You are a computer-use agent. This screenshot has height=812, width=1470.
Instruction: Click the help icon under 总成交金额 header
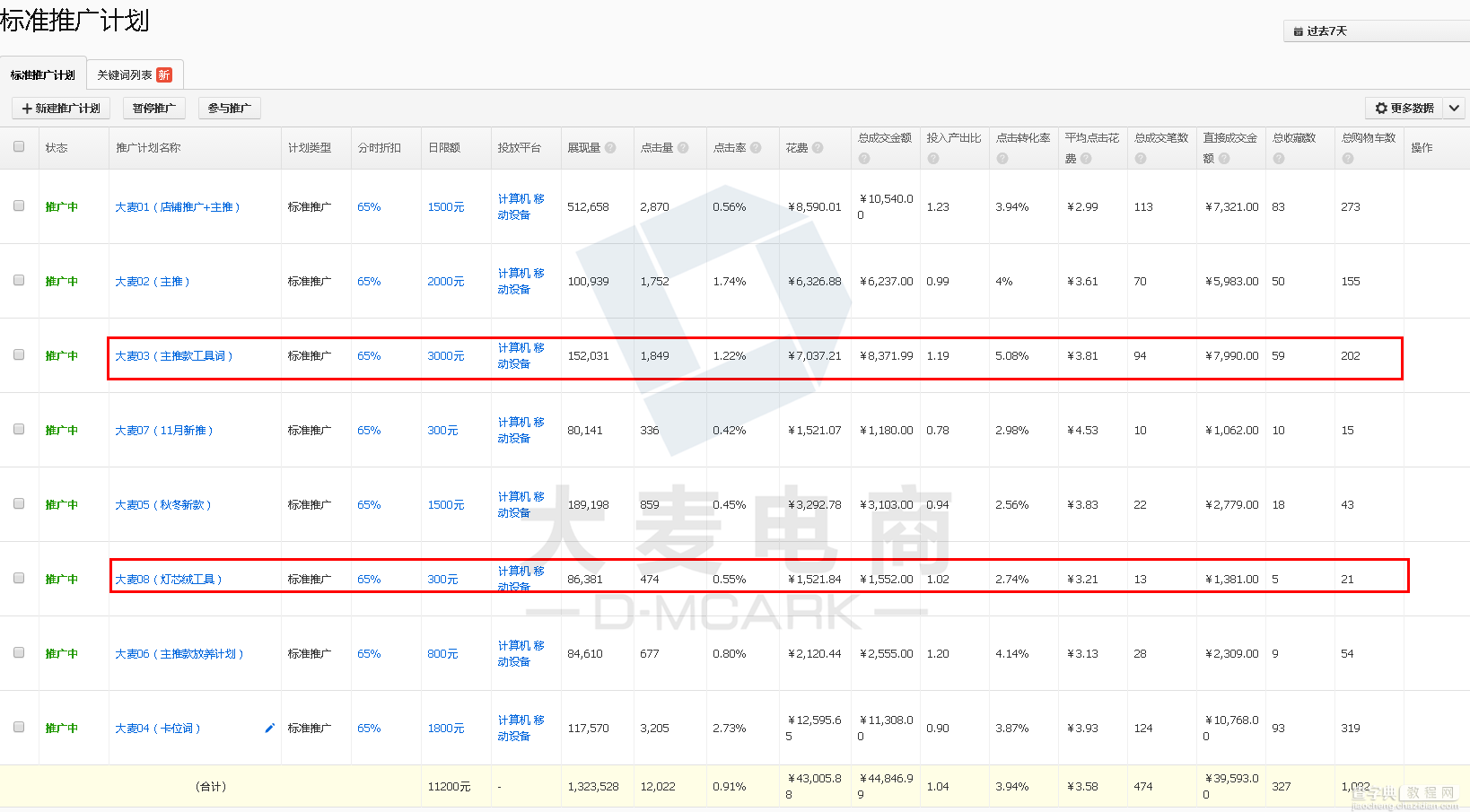(x=864, y=159)
